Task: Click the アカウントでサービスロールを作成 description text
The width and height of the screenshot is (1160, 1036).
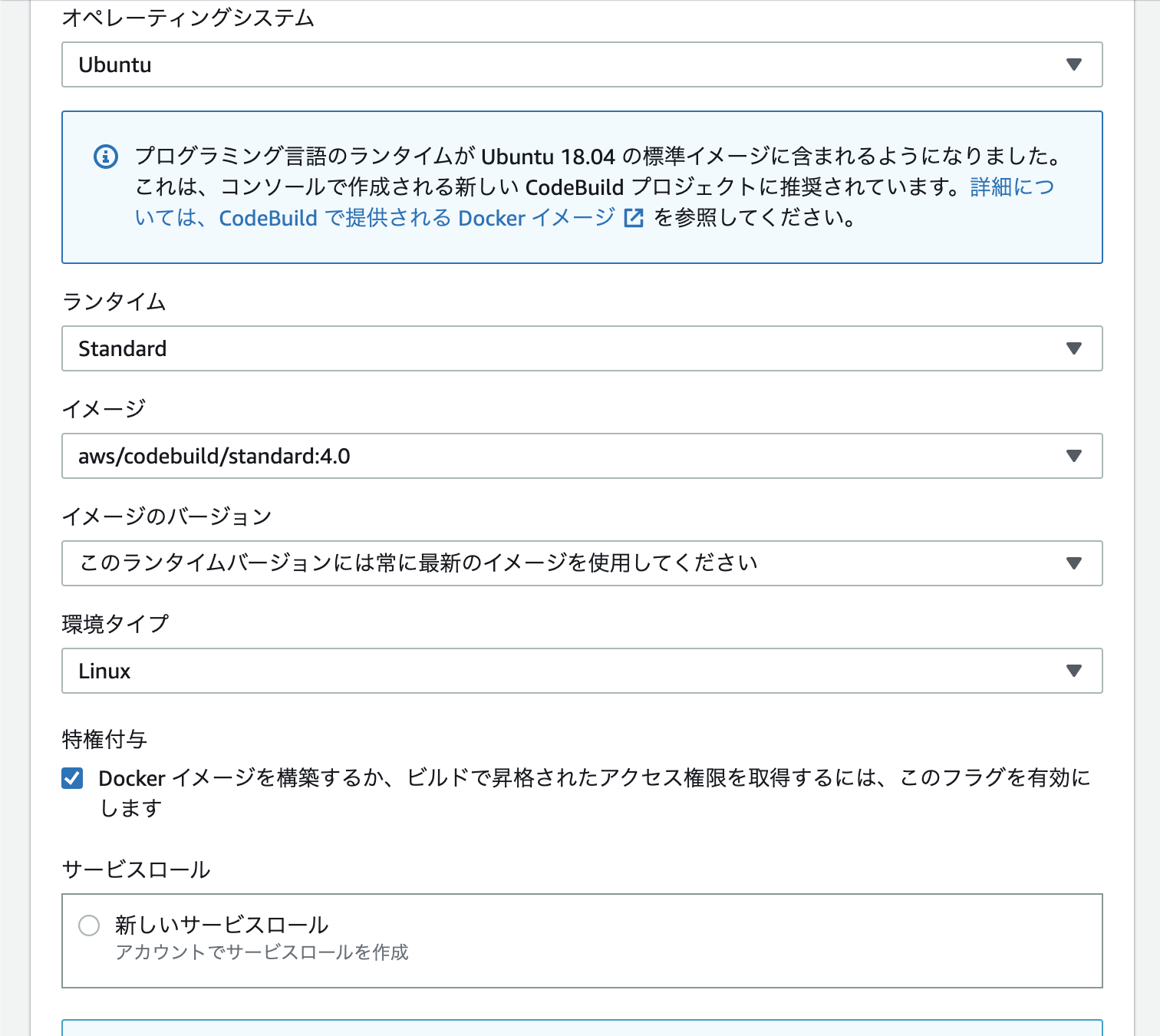Action: [262, 953]
